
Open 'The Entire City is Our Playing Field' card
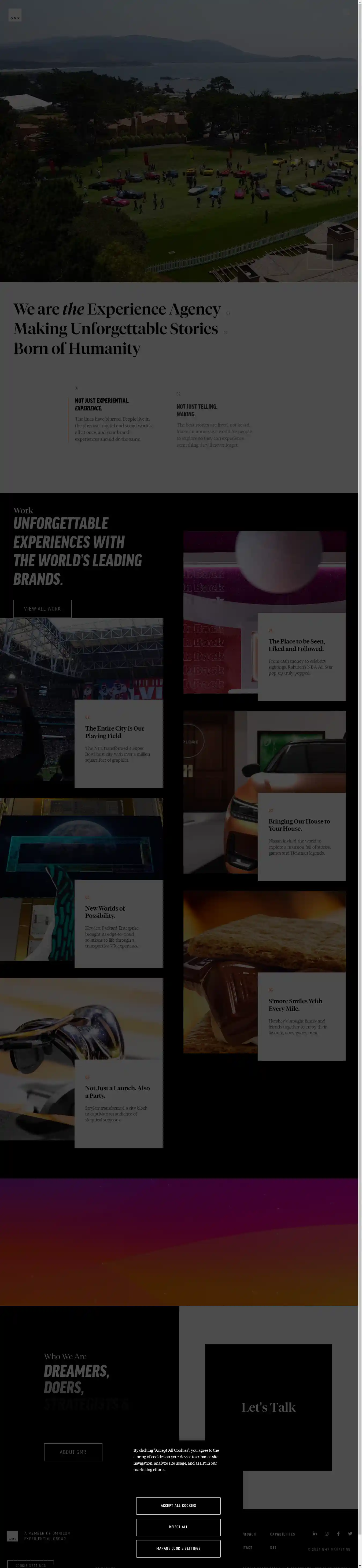click(x=119, y=744)
